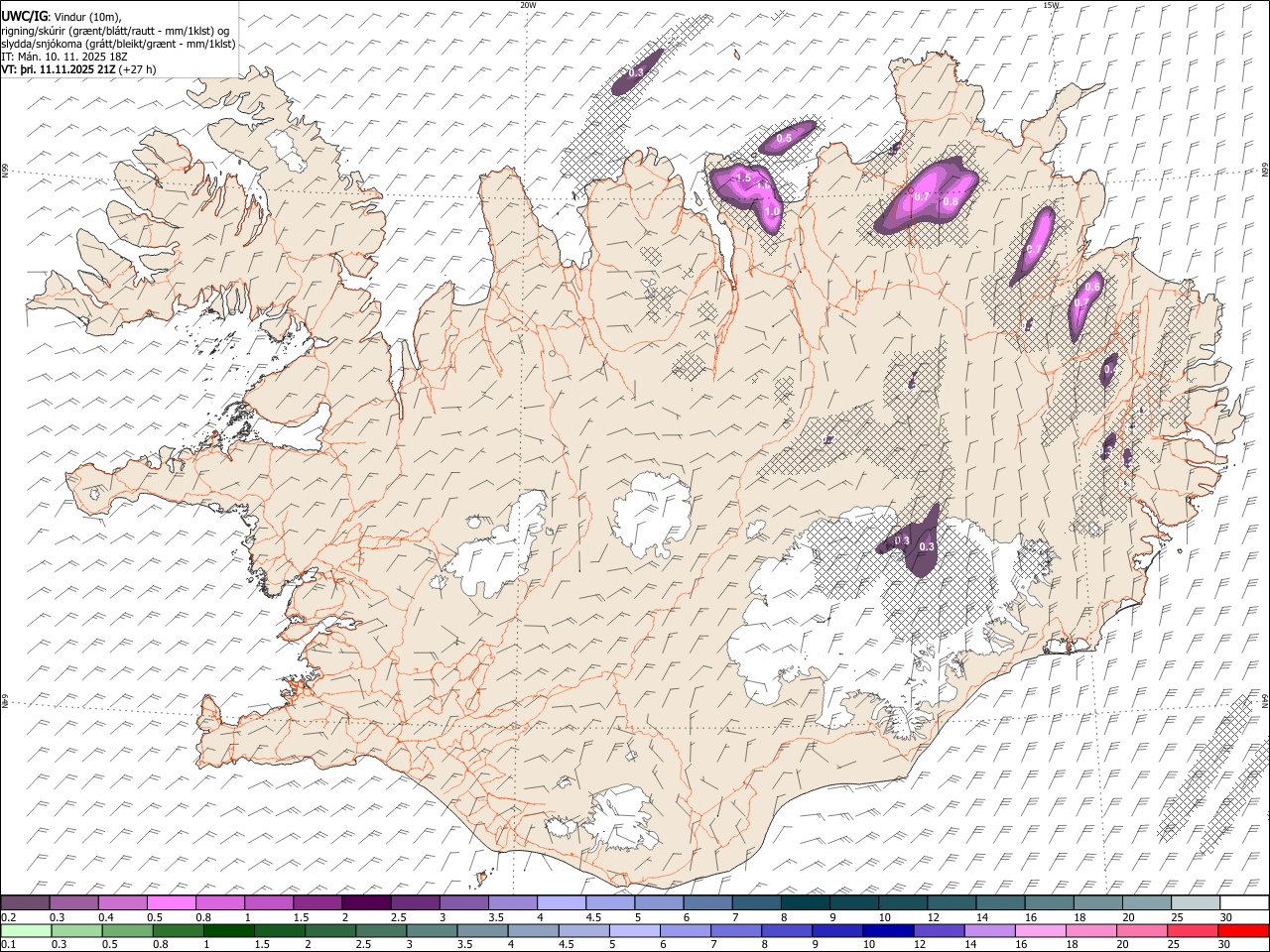Click the grey-blue 4 rain legend swatch
Viewport: 1270px width, 952px height.
click(x=533, y=930)
